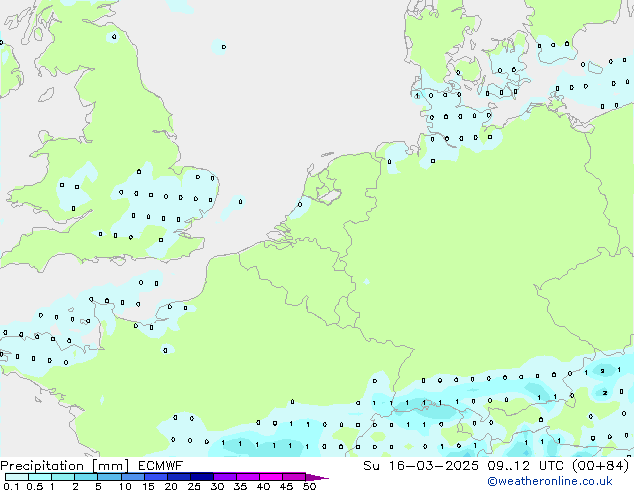The image size is (634, 490).
Task: Click the '(00+84)' forecast offset text
Action: click(601, 466)
